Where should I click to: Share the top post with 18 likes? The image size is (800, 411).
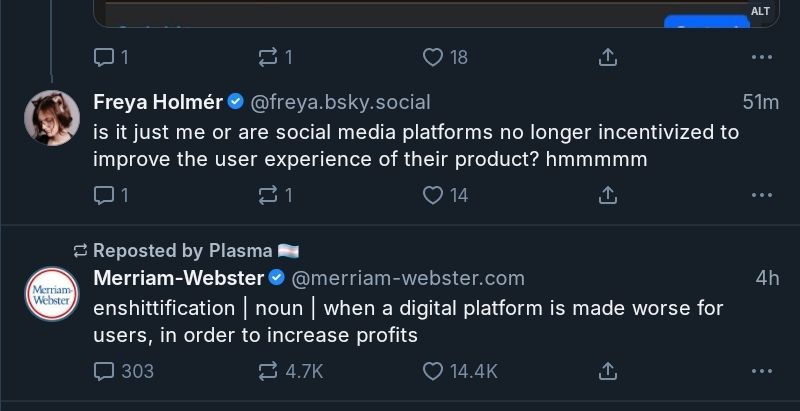click(x=607, y=58)
